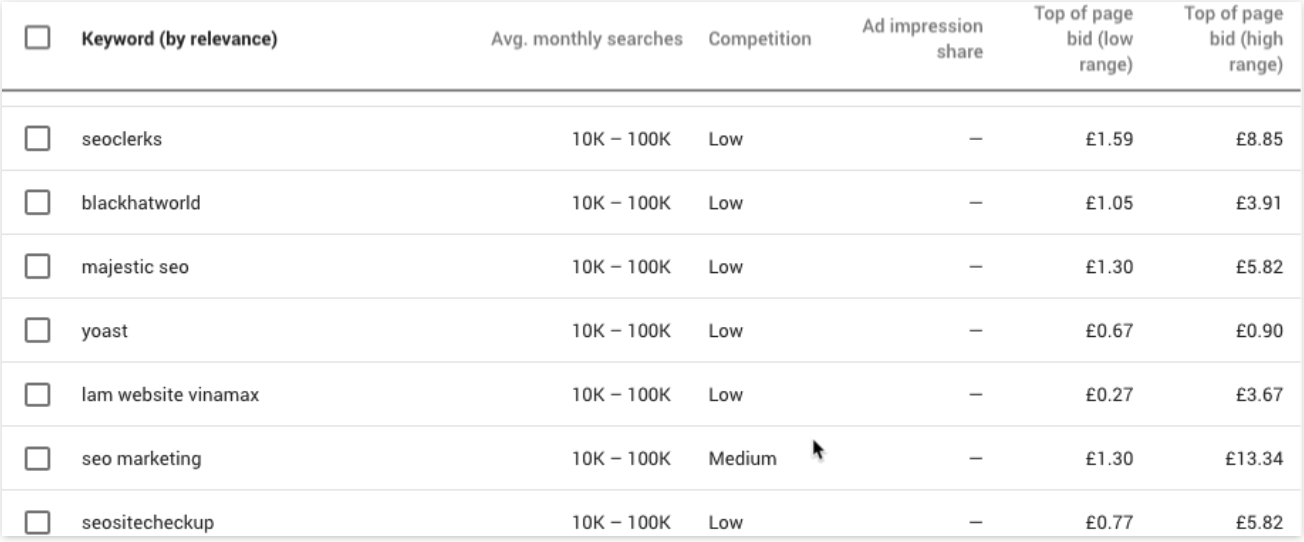Enable the yoast keyword checkbox
Screen dimensions: 1304x542
[37, 331]
